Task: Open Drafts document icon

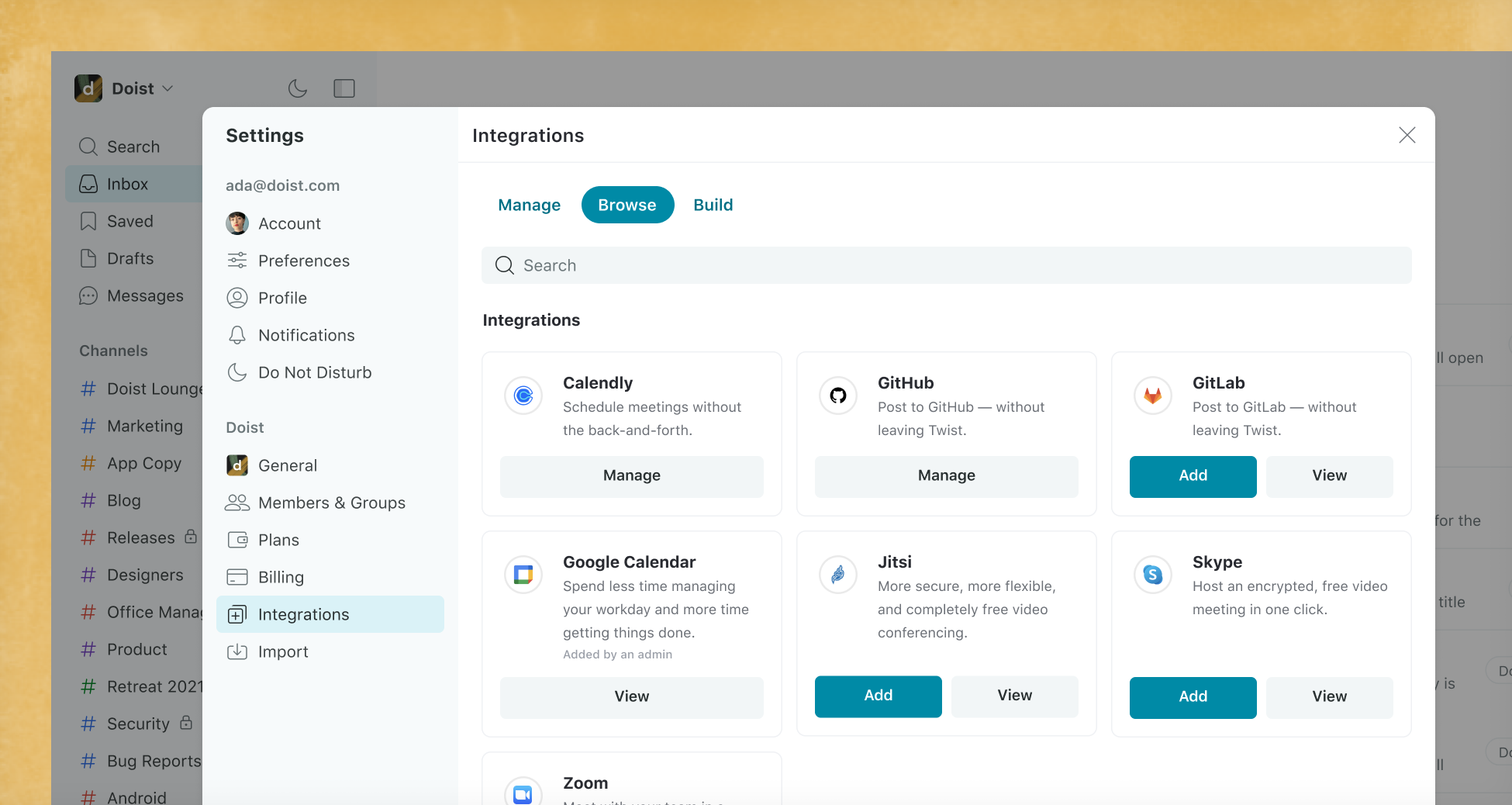Action: [x=88, y=258]
